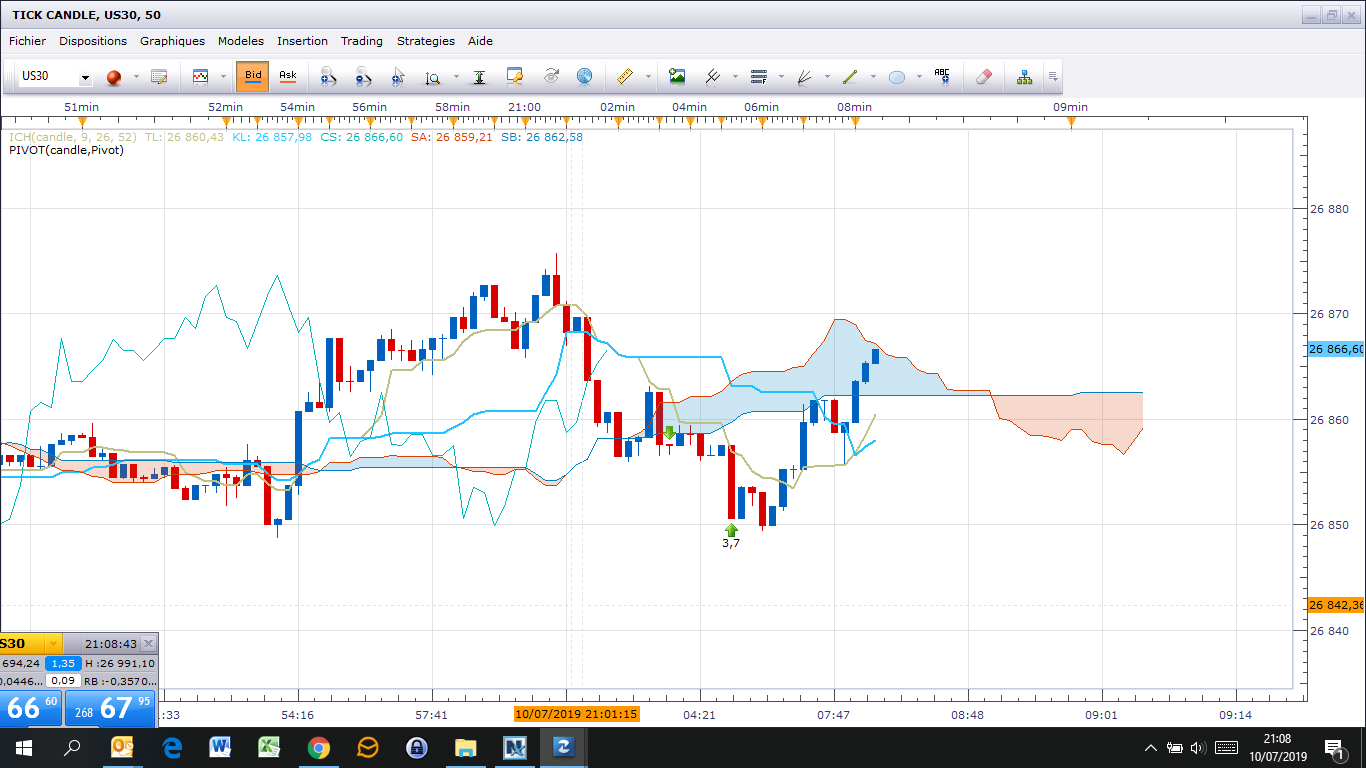The width and height of the screenshot is (1366, 768).
Task: Click the blue 66 sell price button
Action: pos(30,708)
